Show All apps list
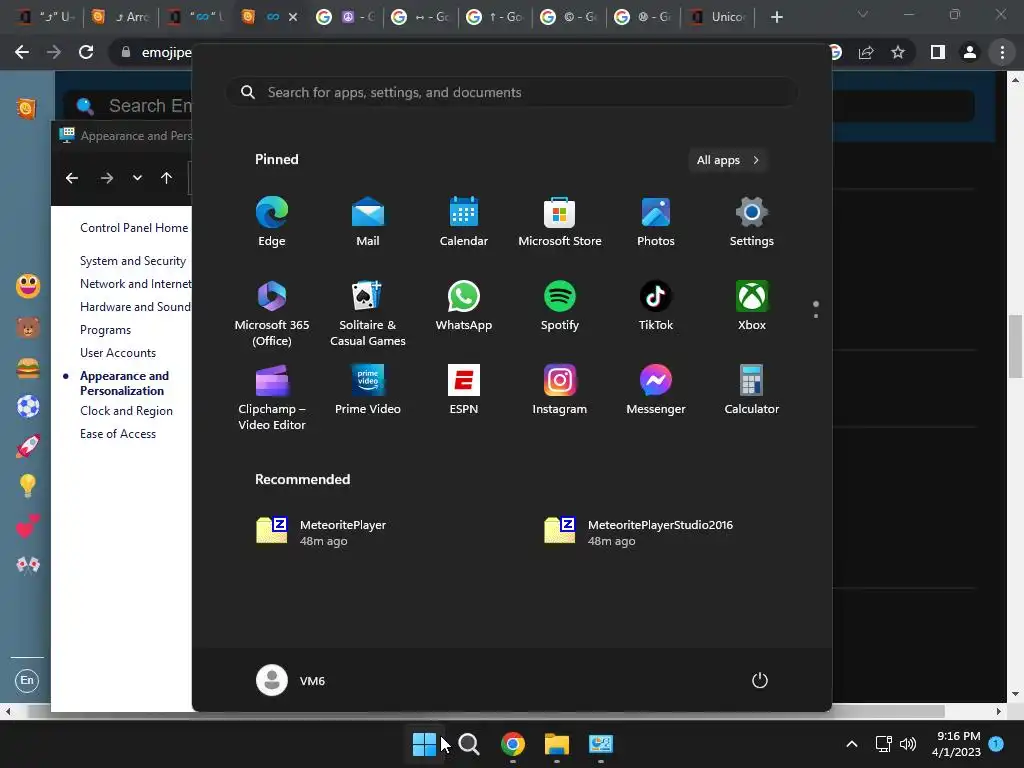 728,160
